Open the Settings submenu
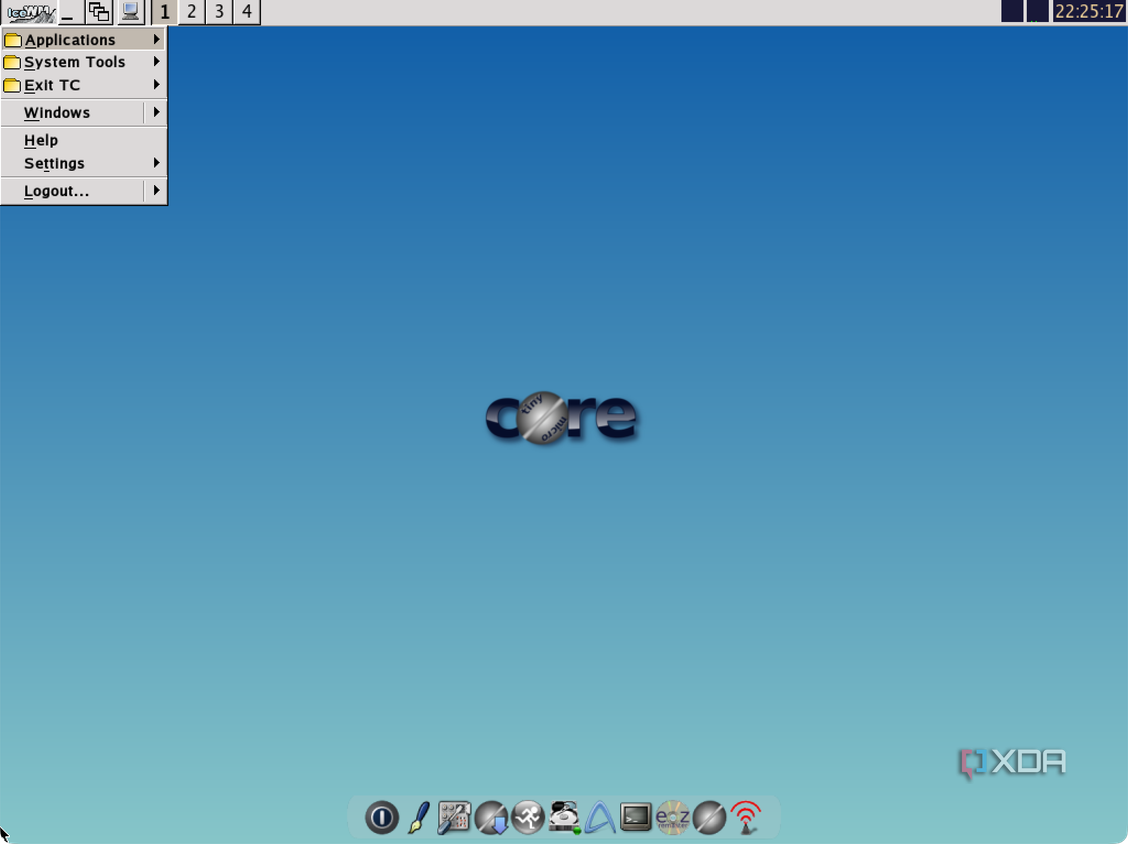This screenshot has width=1128, height=844. pos(83,163)
